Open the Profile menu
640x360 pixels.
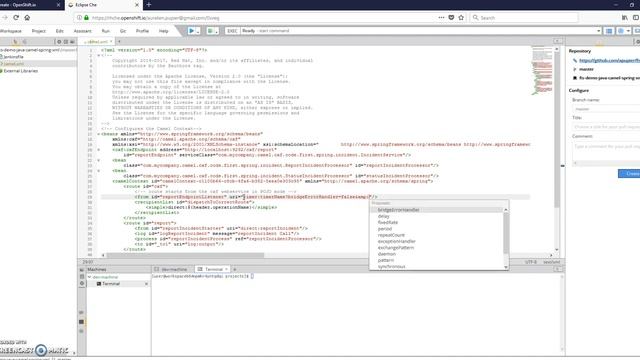pyautogui.click(x=142, y=31)
